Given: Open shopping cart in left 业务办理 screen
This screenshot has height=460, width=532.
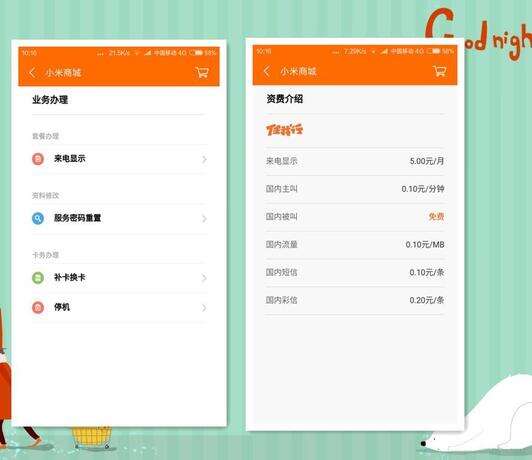Looking at the screenshot, I should (x=202, y=72).
